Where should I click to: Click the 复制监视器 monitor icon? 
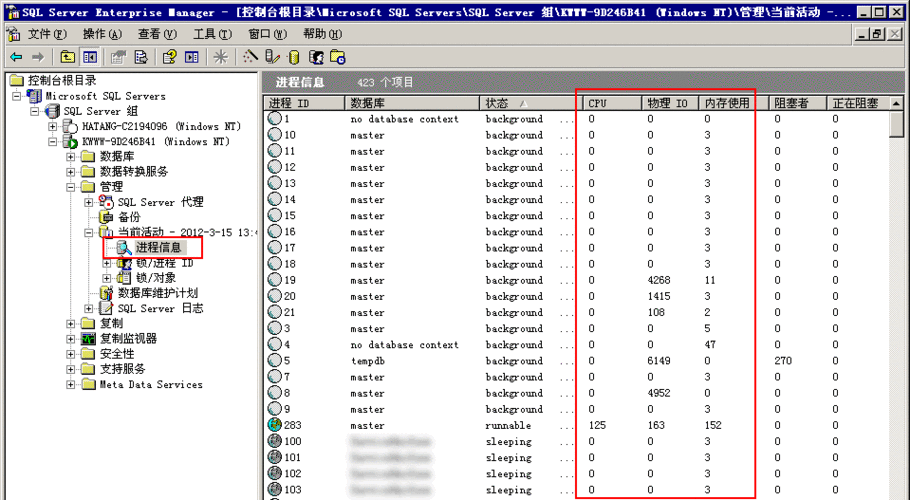coord(88,339)
